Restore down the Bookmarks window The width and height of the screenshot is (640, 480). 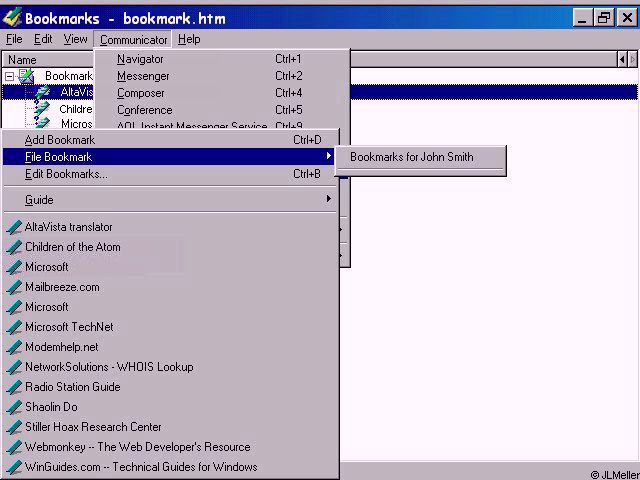click(604, 18)
